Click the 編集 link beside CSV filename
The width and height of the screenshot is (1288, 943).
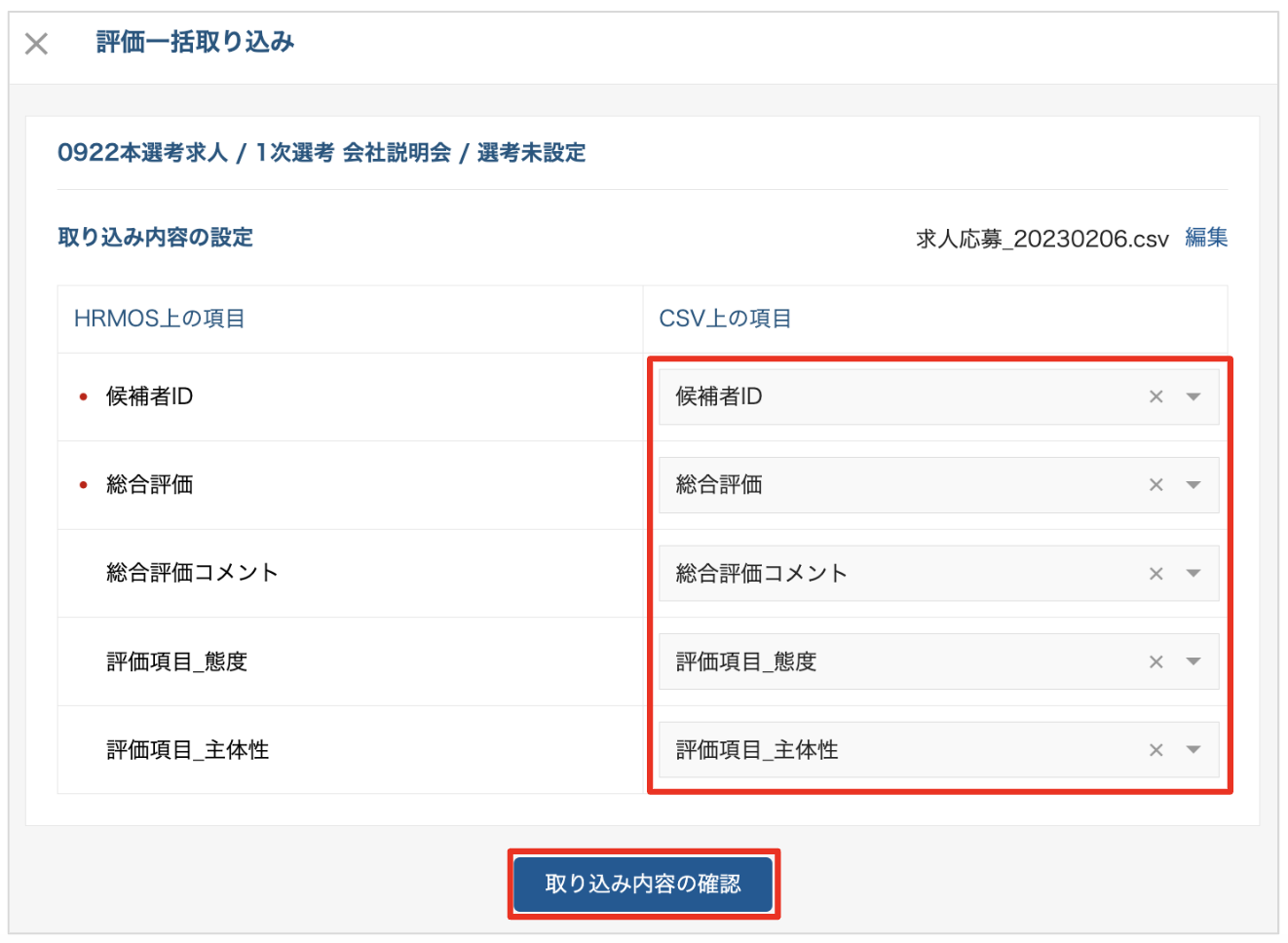[1206, 238]
